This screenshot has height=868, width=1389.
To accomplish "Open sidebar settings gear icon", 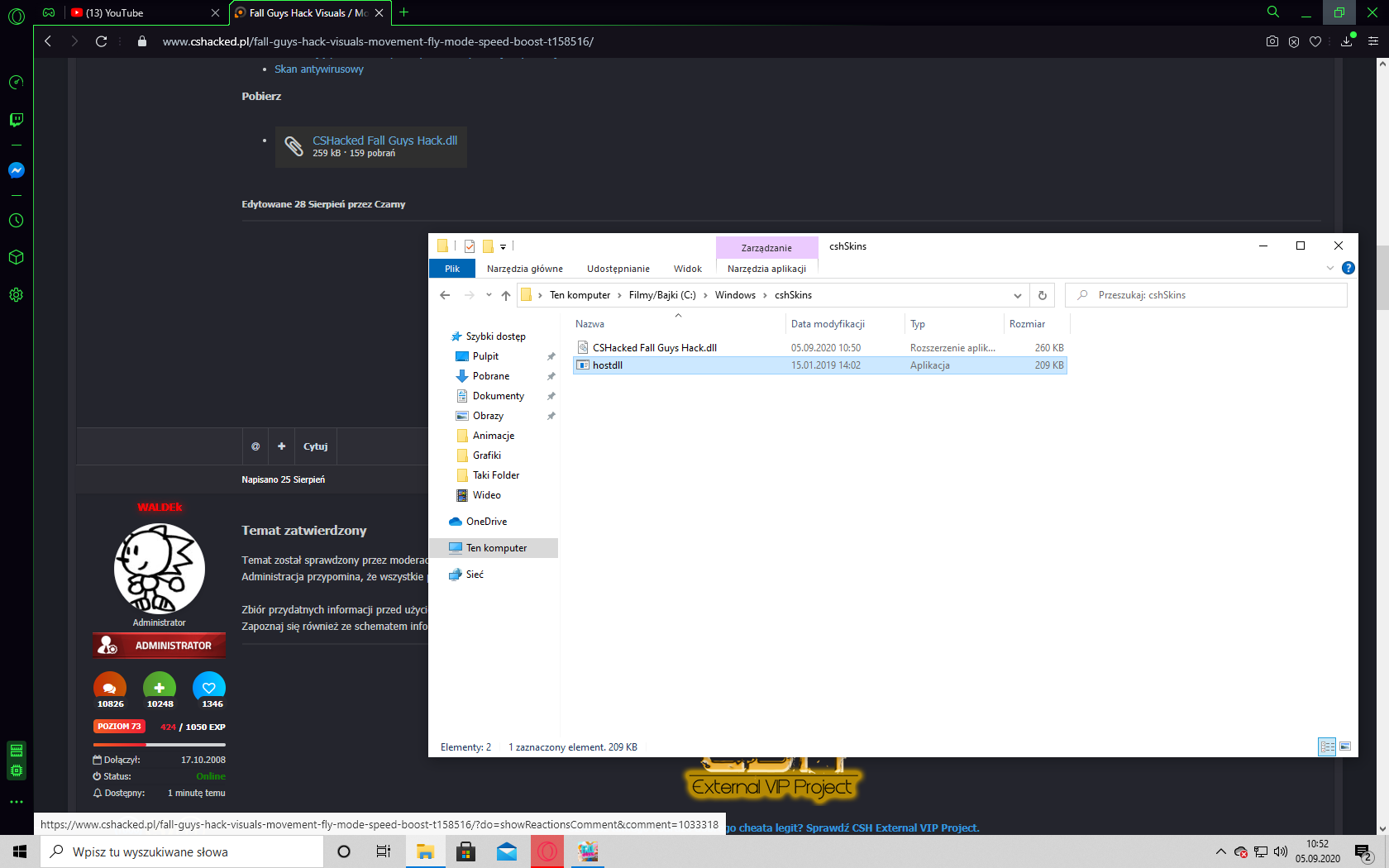I will pos(16,295).
